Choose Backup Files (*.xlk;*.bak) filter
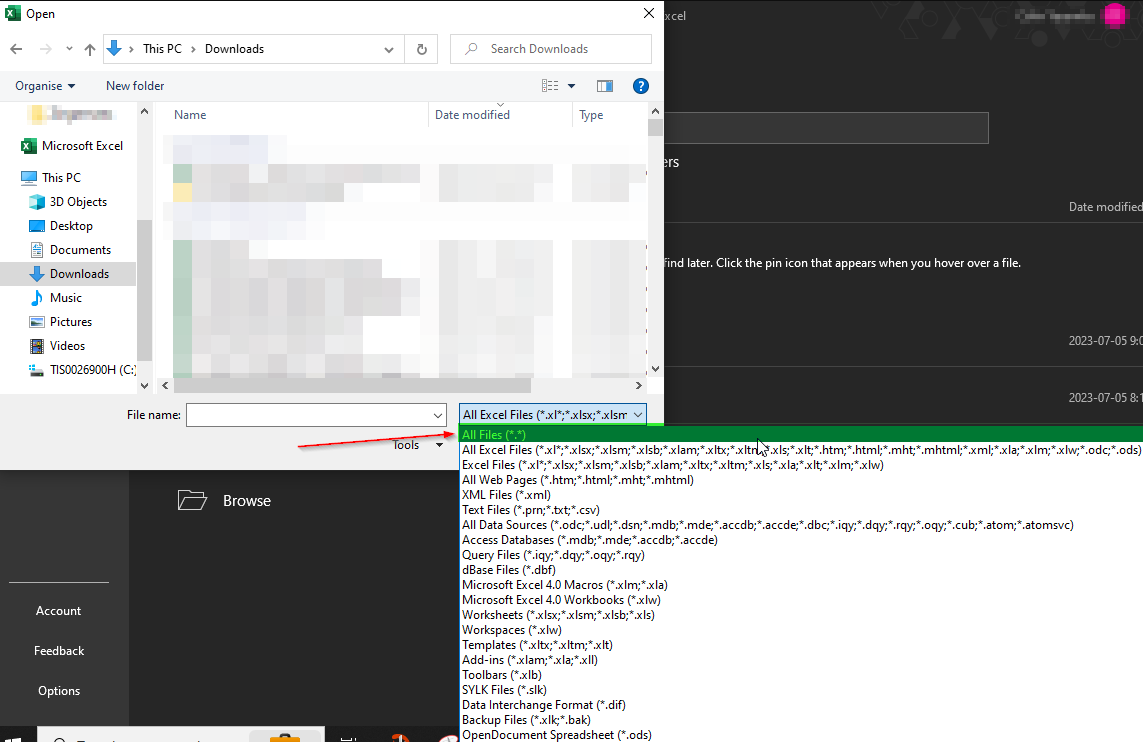The height and width of the screenshot is (742, 1143). pyautogui.click(x=801, y=720)
